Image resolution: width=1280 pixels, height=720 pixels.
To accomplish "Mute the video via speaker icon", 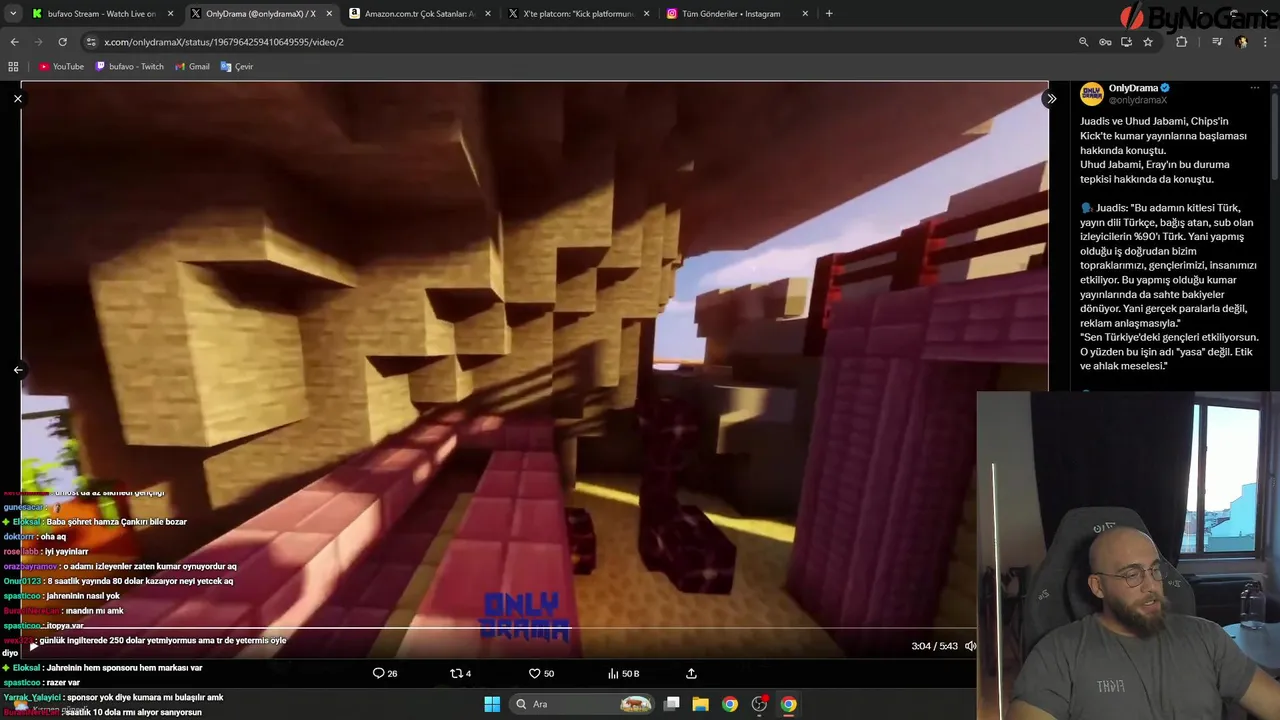I will pos(970,646).
